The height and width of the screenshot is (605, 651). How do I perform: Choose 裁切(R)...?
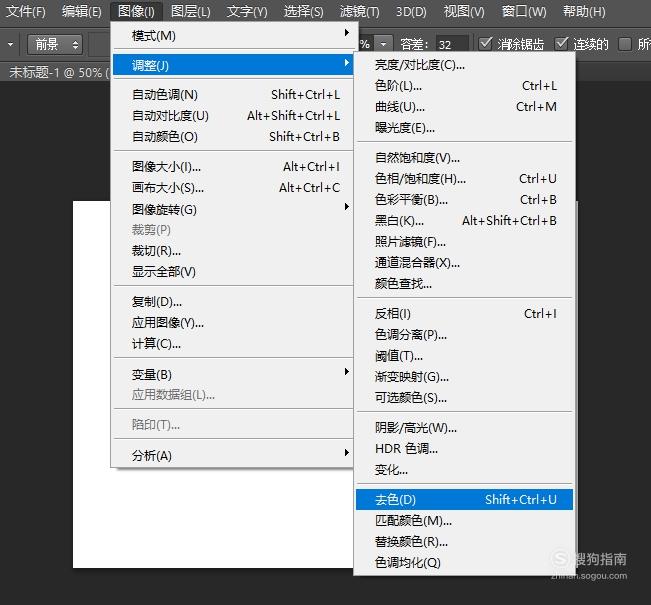(233, 251)
